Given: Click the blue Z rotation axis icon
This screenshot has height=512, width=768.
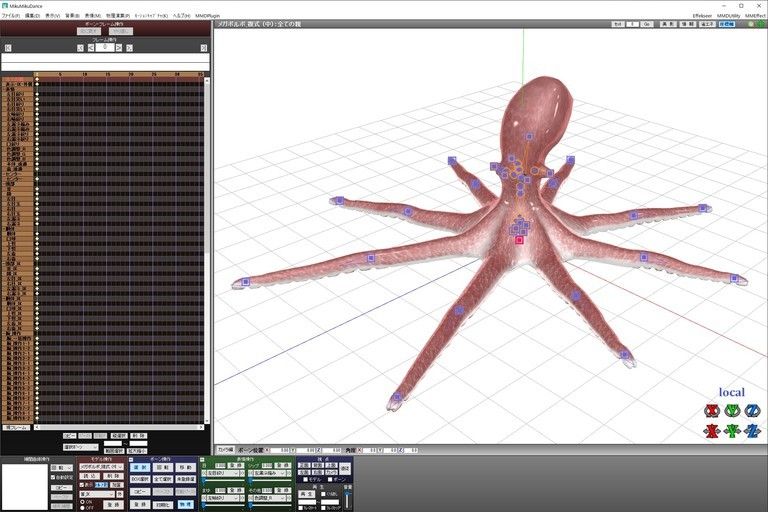Looking at the screenshot, I should [753, 411].
